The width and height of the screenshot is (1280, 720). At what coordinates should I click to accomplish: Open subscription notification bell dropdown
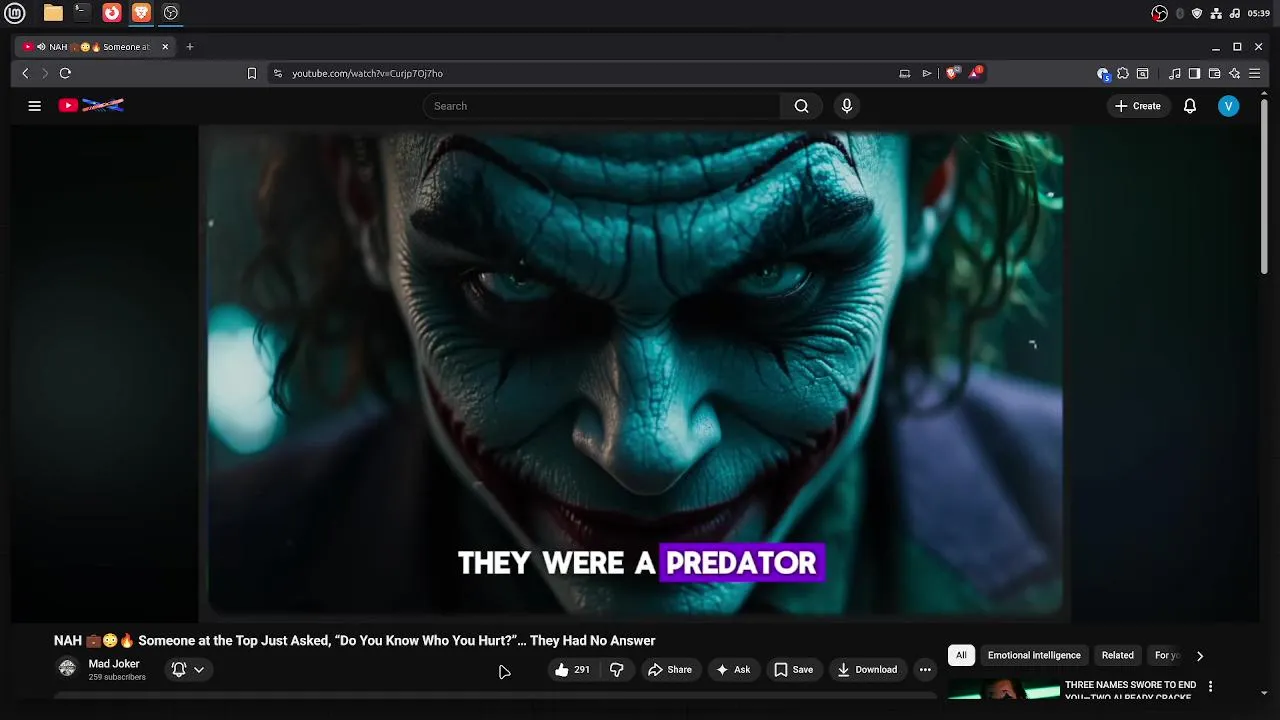pos(188,670)
